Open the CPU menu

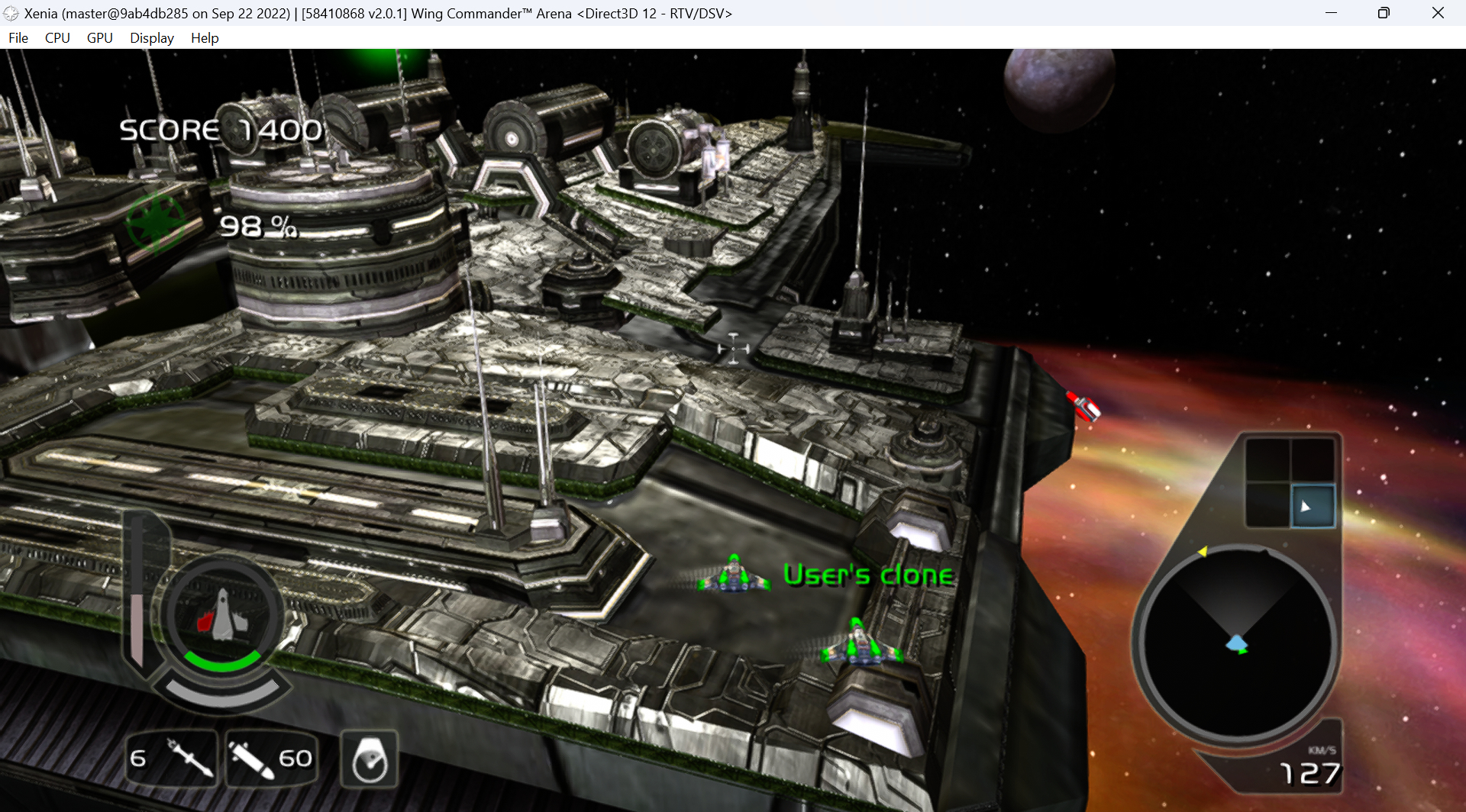[x=57, y=38]
